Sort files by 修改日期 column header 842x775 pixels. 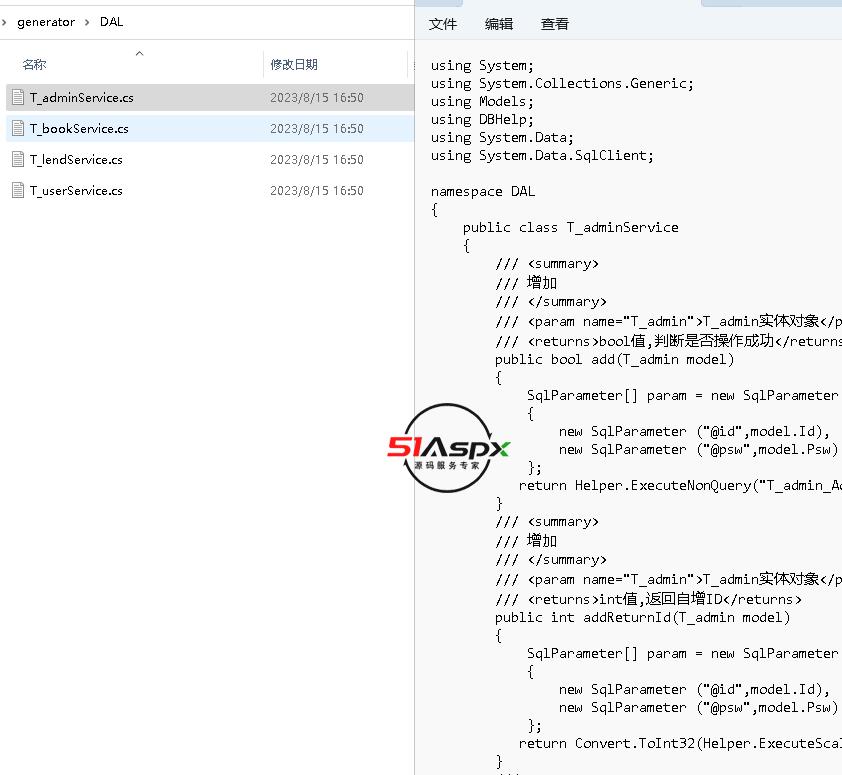(x=294, y=65)
